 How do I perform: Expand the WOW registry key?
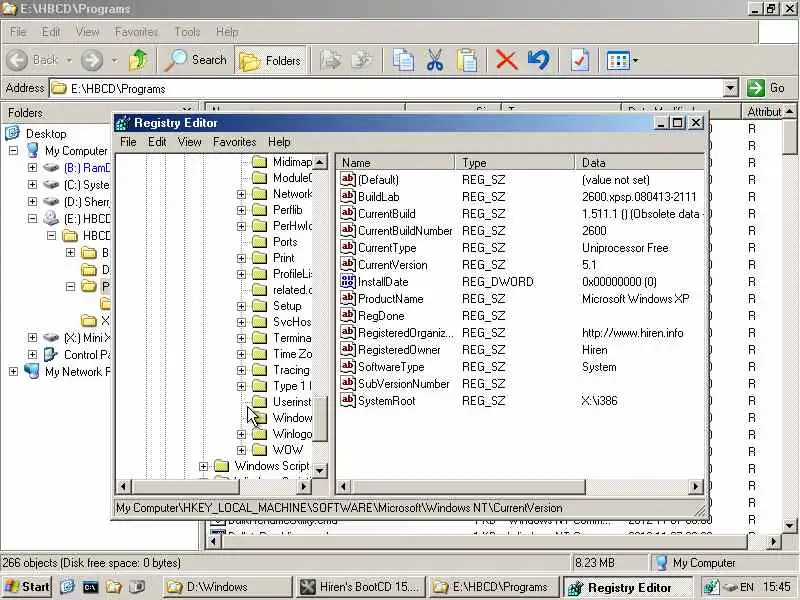241,451
